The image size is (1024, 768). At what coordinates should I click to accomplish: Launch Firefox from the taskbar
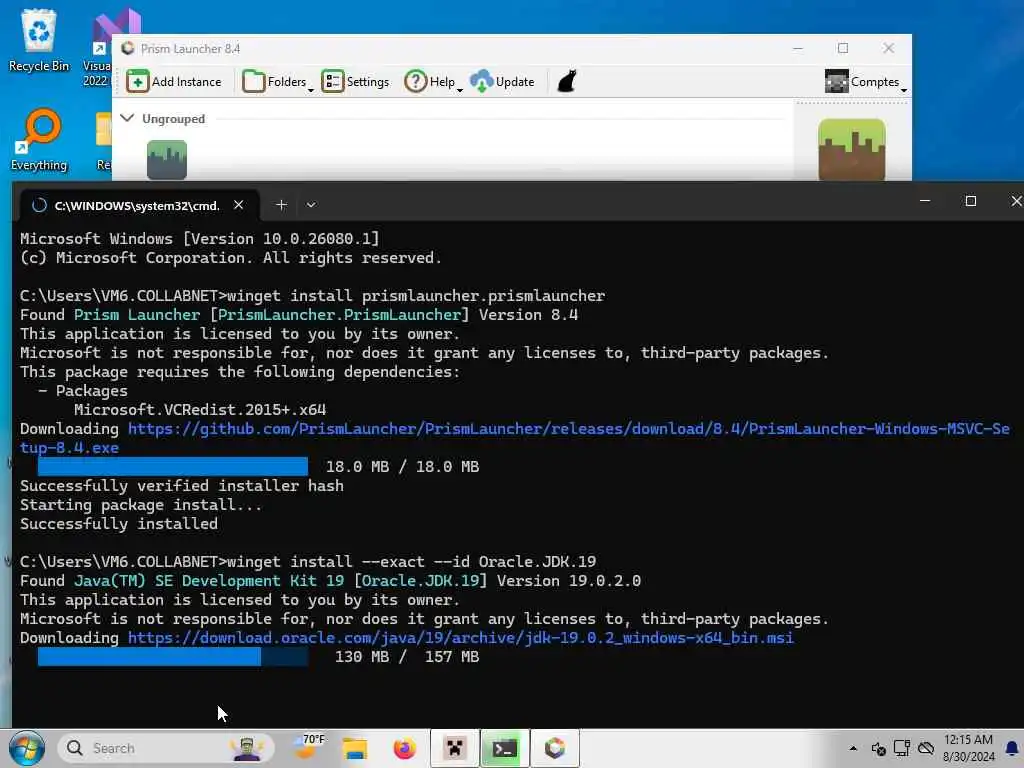click(404, 748)
